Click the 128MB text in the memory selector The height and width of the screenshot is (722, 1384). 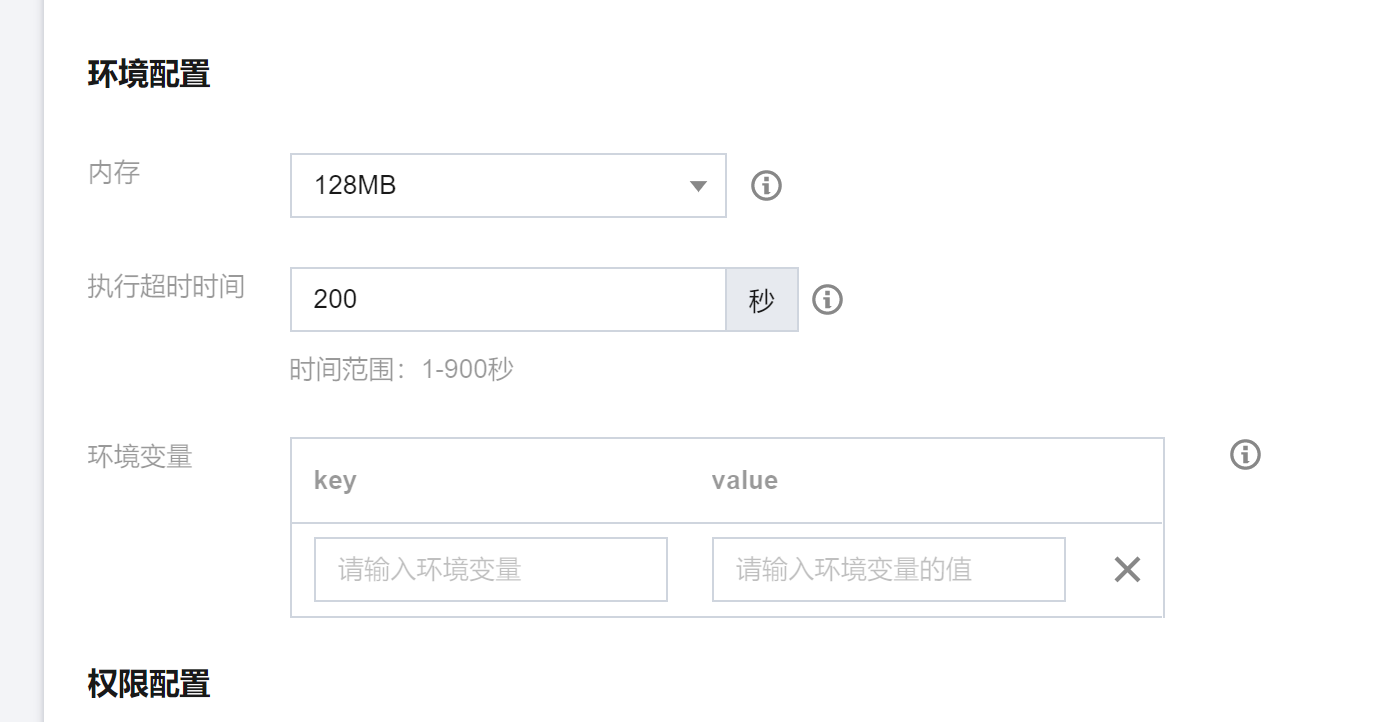(355, 186)
